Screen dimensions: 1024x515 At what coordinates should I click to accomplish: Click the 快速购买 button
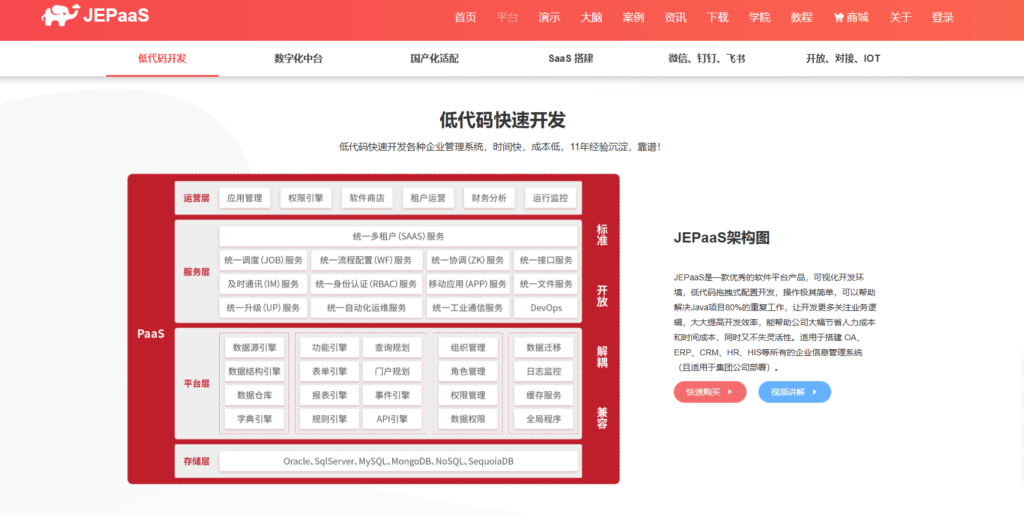(x=710, y=392)
